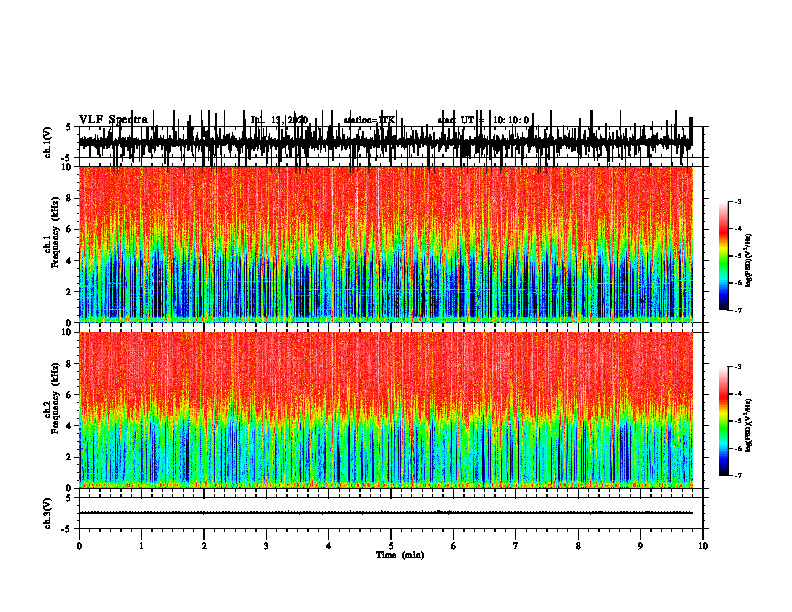792x612 pixels.
Task: Click the ch.2 spectrogram color scale bar
Action: pos(723,421)
